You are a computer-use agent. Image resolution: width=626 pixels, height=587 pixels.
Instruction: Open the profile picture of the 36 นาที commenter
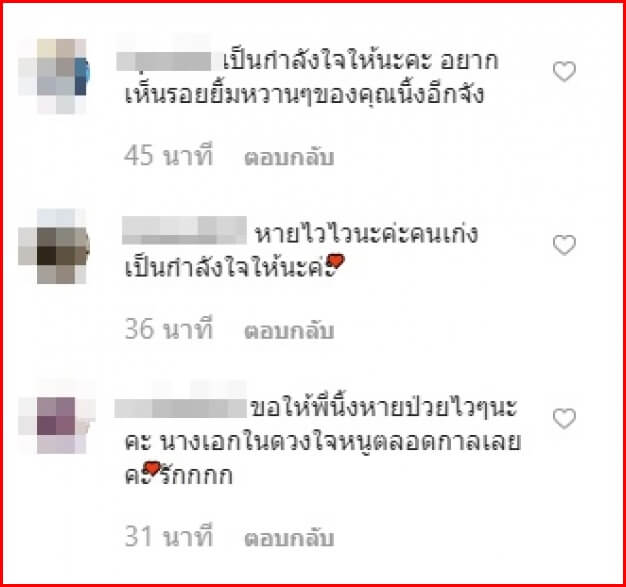point(54,246)
